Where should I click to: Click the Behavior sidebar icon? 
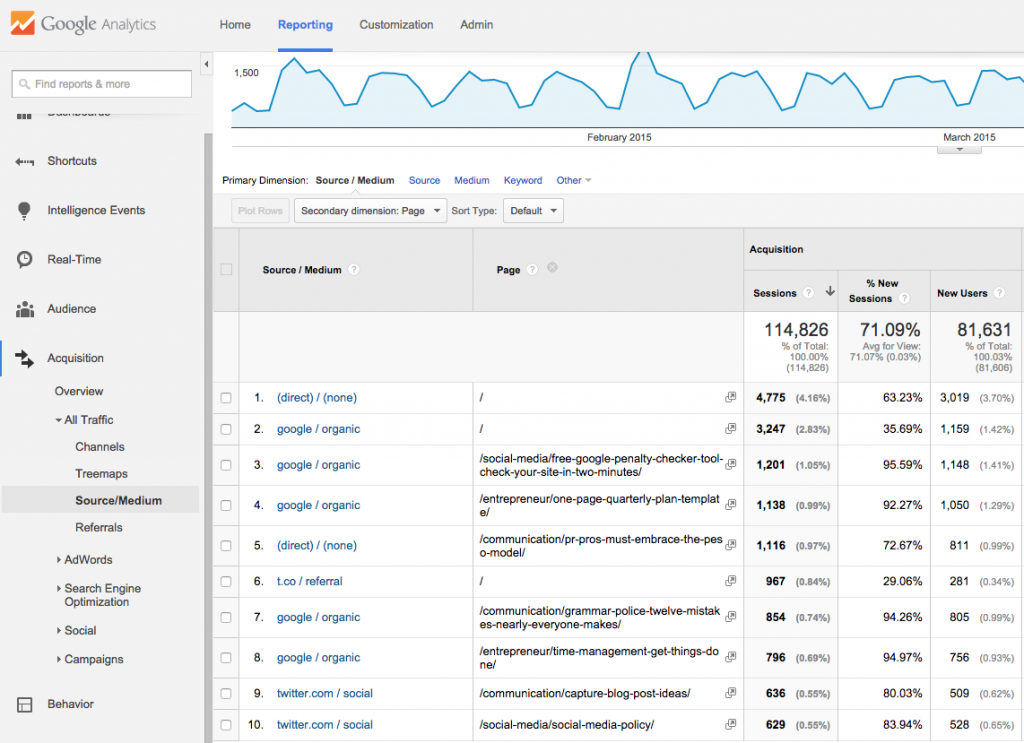click(x=24, y=704)
